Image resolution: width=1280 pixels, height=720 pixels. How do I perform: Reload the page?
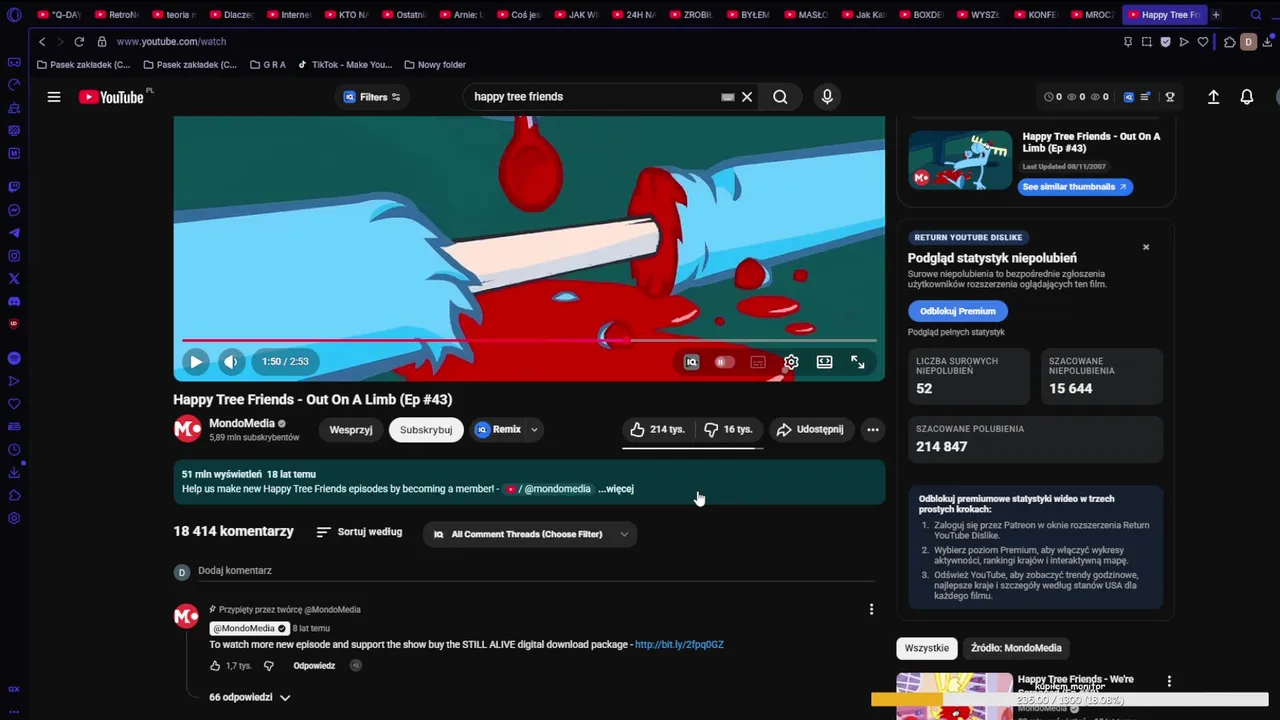coord(79,42)
